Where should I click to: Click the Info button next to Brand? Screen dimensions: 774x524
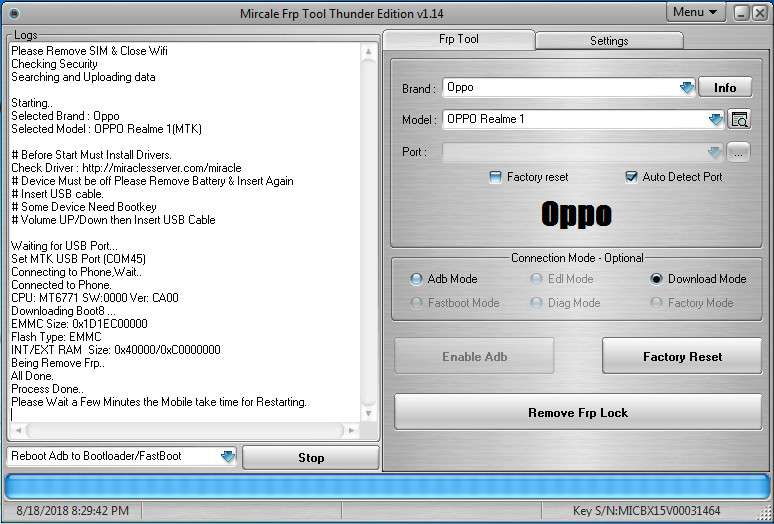coord(725,87)
